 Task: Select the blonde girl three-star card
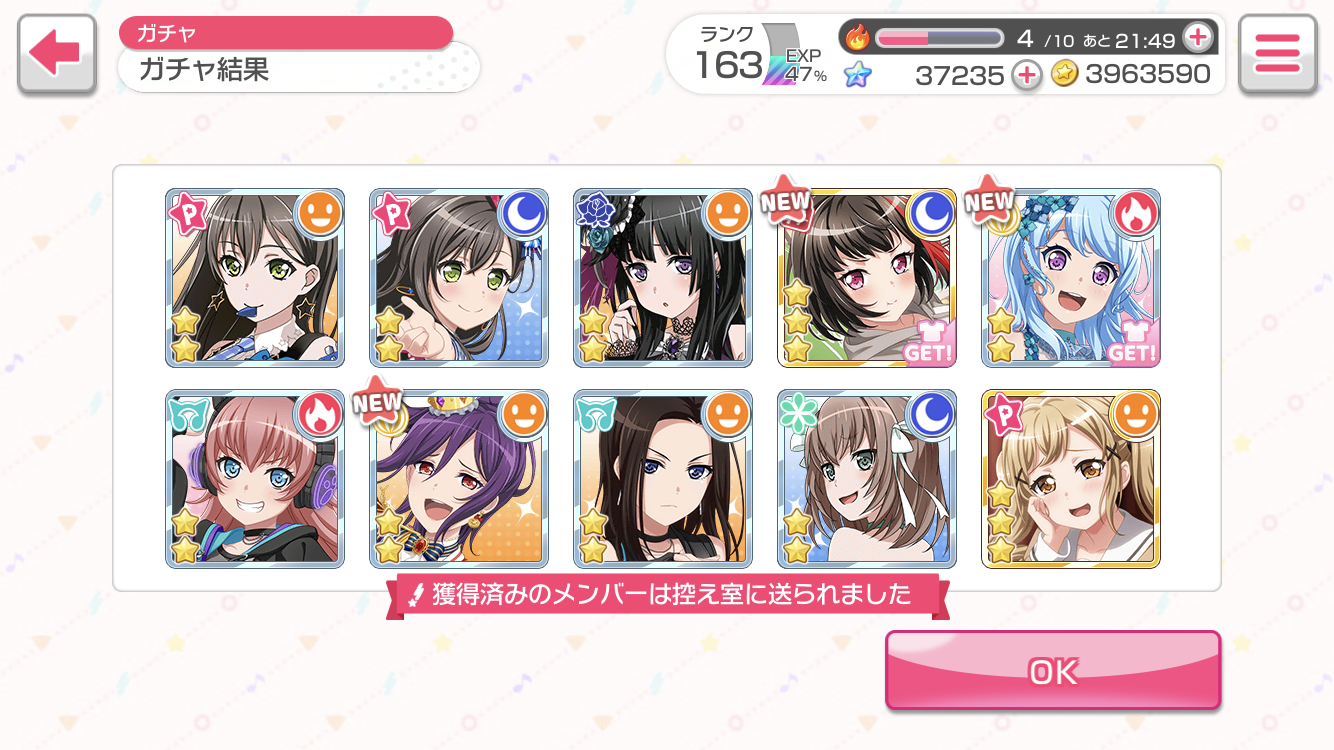1071,479
